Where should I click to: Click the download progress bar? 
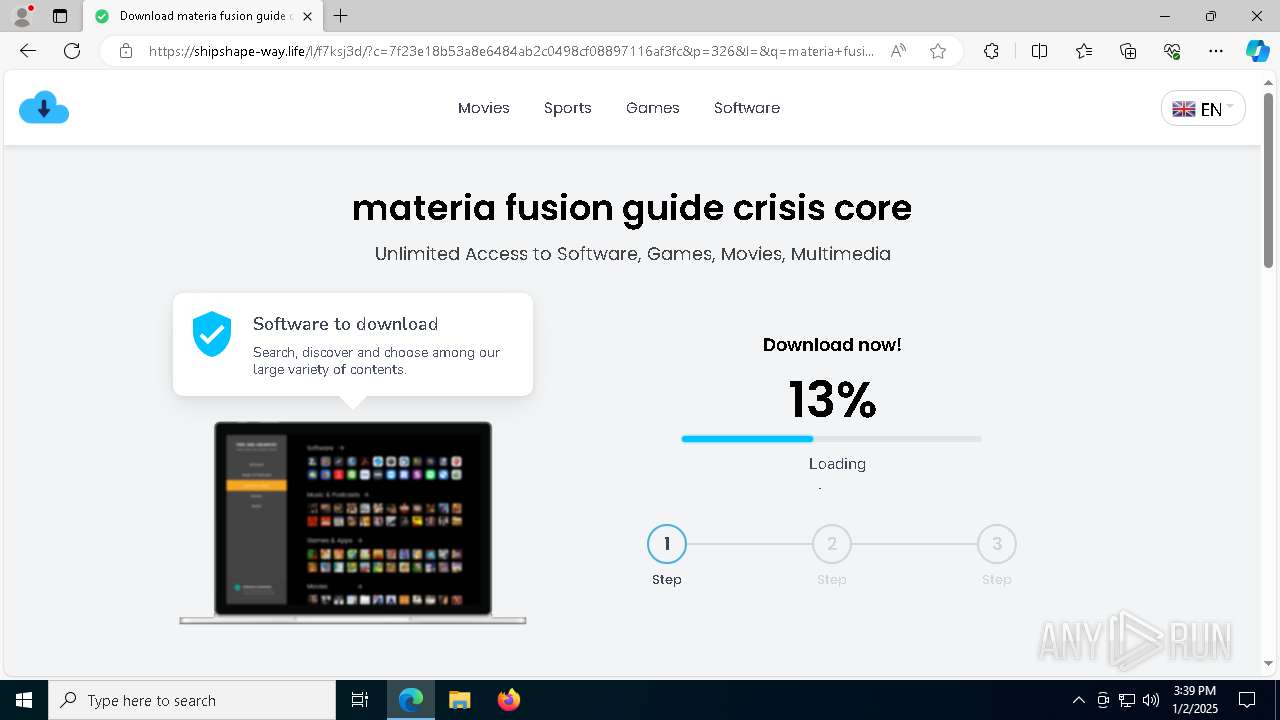pyautogui.click(x=831, y=439)
